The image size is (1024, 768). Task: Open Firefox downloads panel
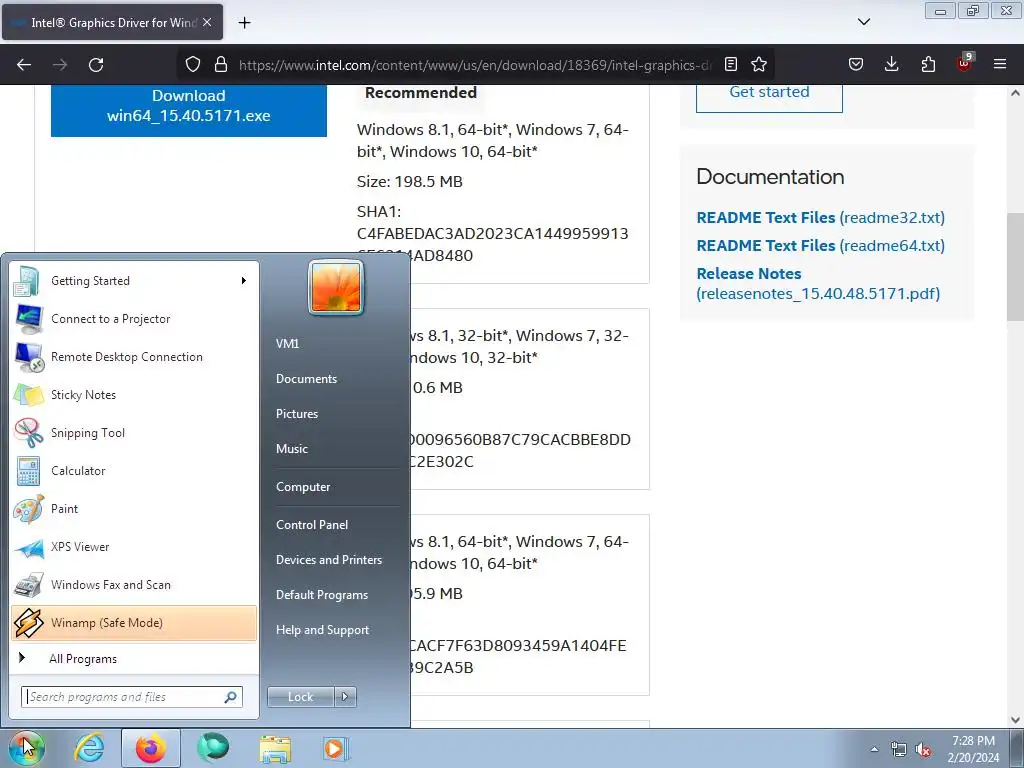click(891, 65)
